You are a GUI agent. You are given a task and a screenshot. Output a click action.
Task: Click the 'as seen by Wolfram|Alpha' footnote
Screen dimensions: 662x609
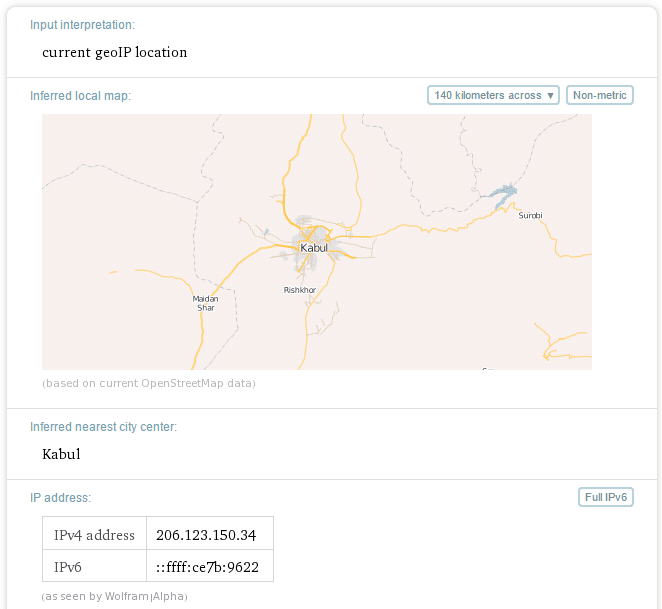point(114,596)
